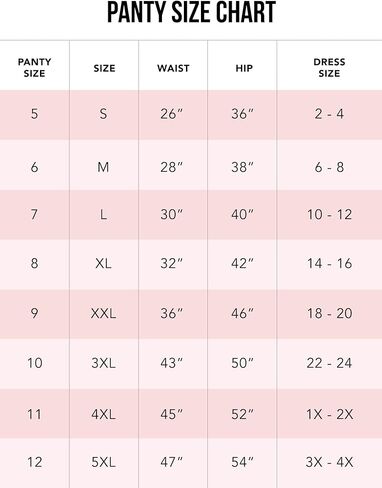Select dress size 2 - 4 cell
The height and width of the screenshot is (488, 382).
tap(329, 114)
